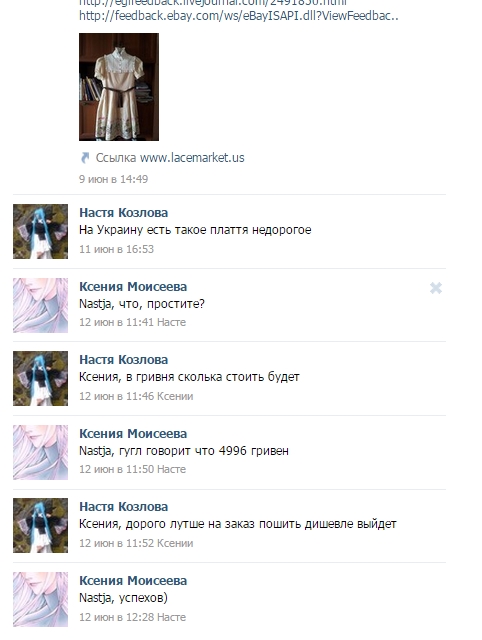Click the 11 июн в 16:53 timestamp
Image resolution: width=482 pixels, height=640 pixels.
point(116,249)
